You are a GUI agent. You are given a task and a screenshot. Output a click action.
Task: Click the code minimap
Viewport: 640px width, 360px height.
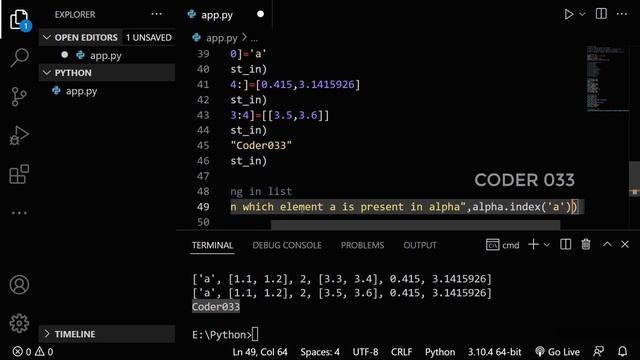point(608,78)
